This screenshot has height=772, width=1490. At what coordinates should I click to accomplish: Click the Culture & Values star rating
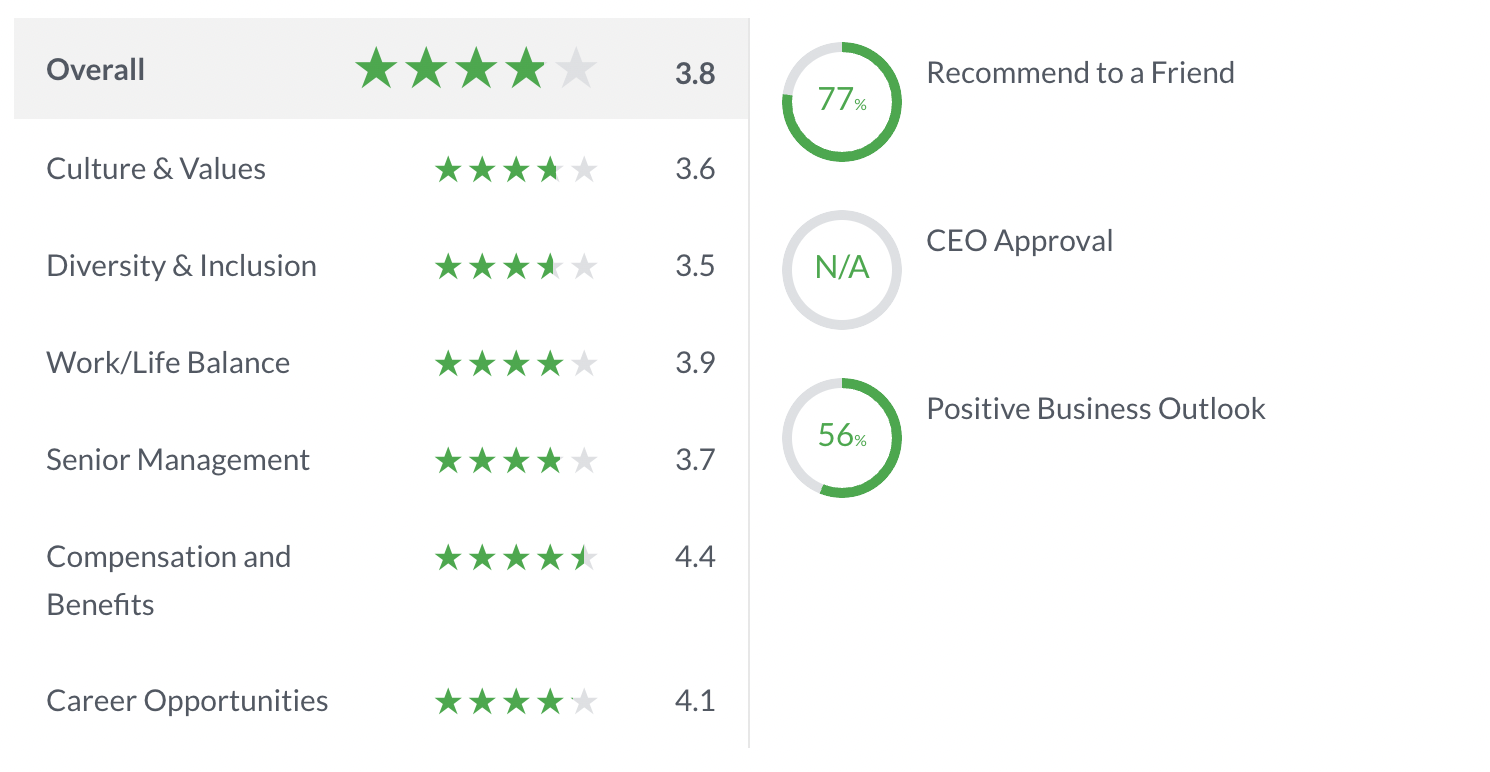[516, 170]
